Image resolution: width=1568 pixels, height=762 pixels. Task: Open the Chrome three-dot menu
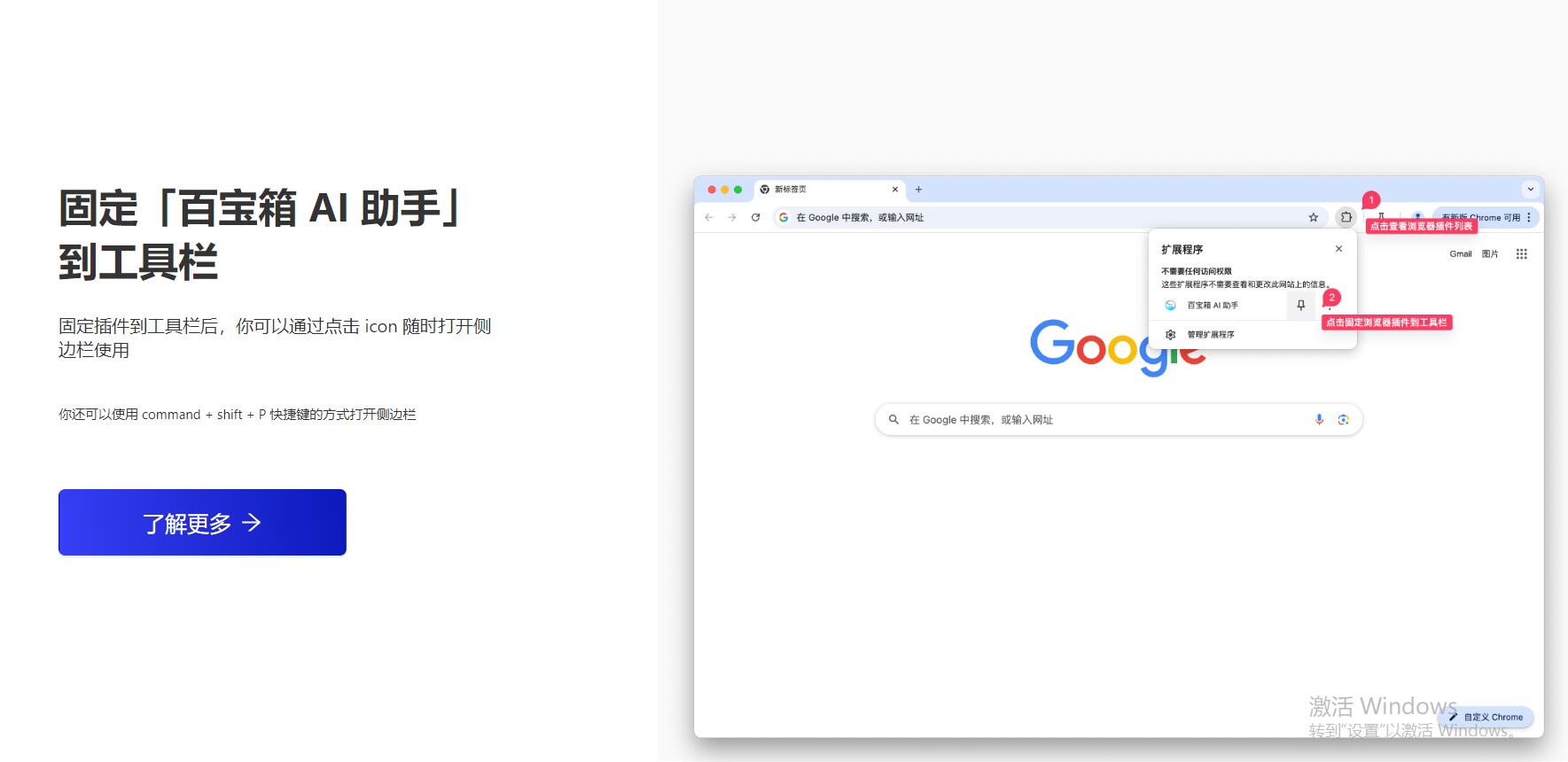click(x=1529, y=217)
